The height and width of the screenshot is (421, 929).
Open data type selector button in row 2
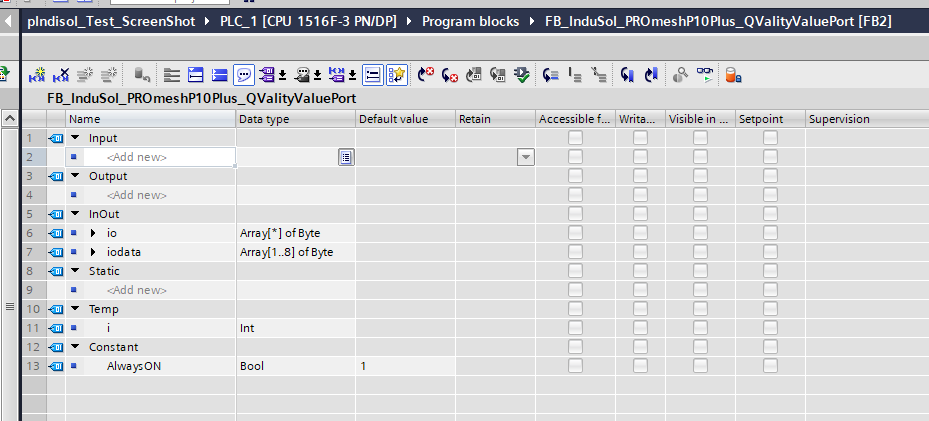347,158
